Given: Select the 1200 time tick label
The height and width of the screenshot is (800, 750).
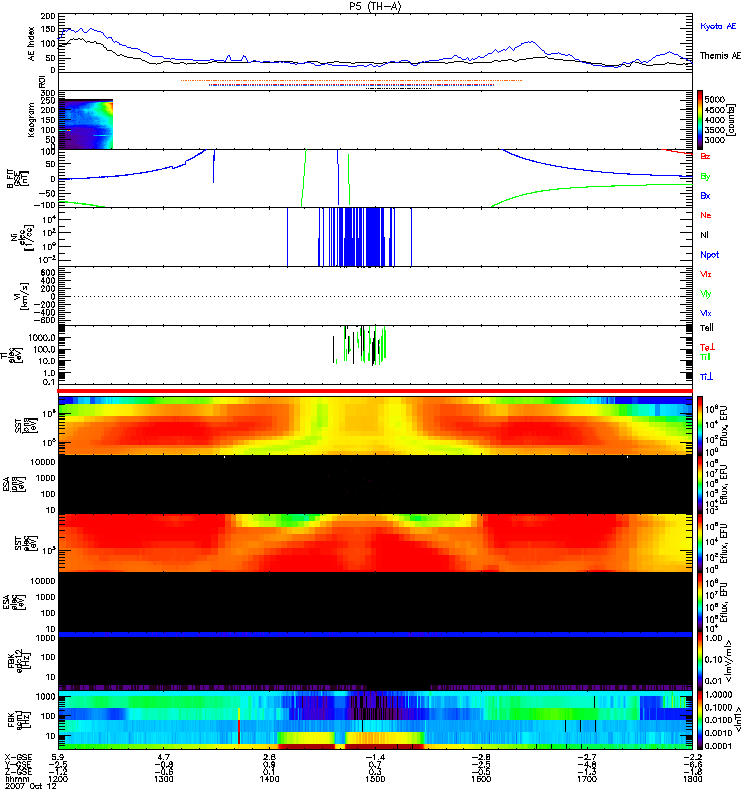Looking at the screenshot, I should pos(58,779).
